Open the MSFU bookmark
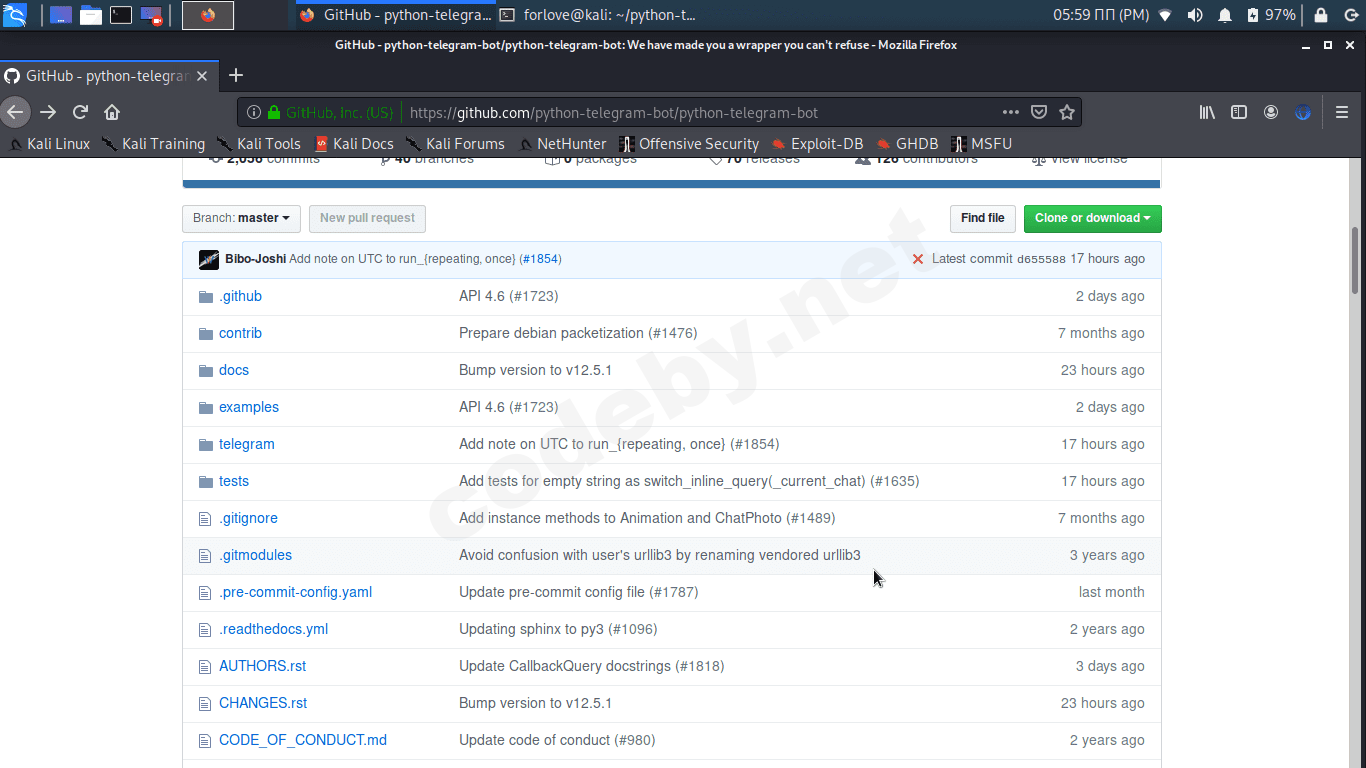 pos(981,144)
